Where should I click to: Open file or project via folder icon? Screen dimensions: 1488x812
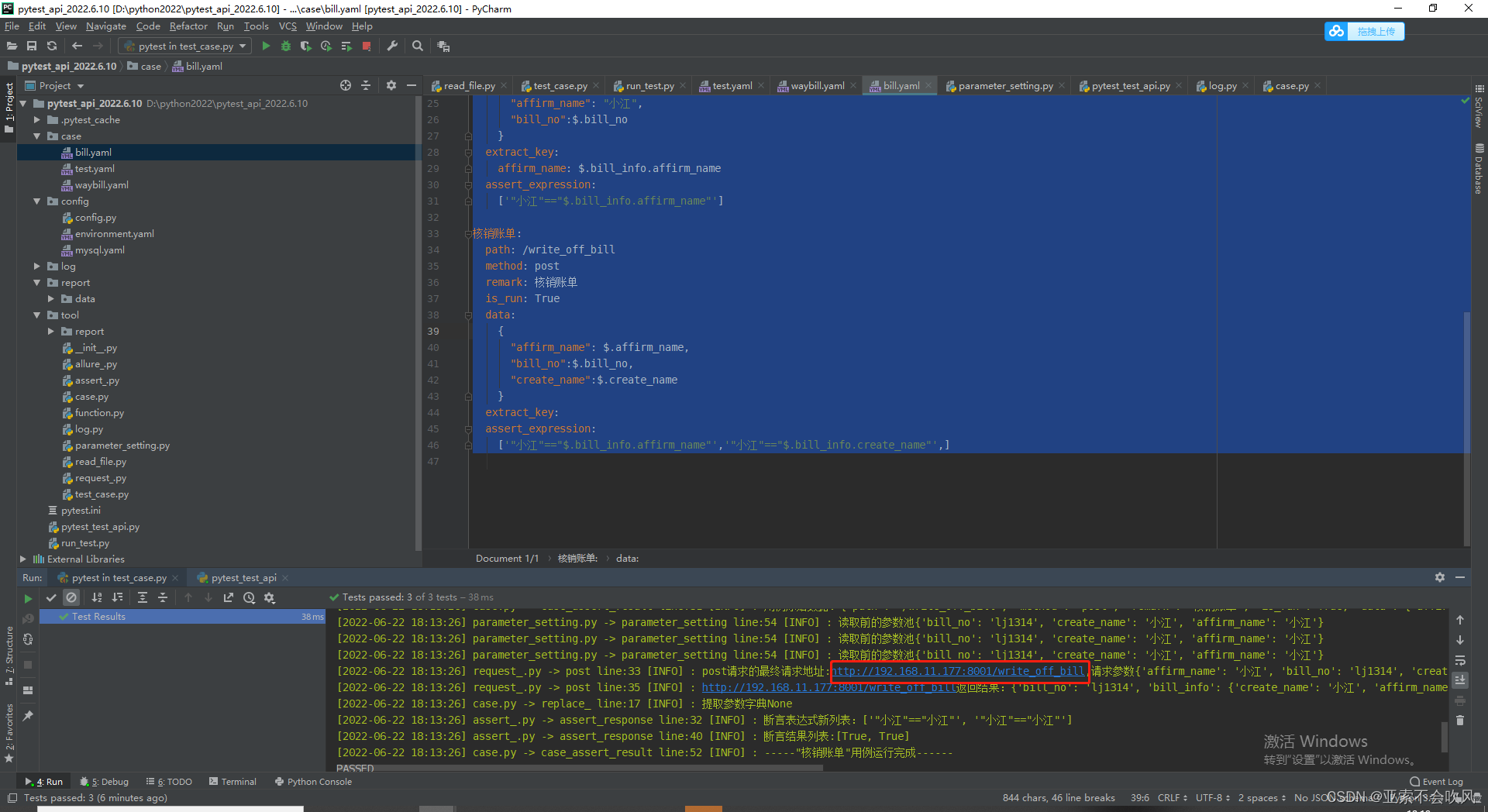click(x=12, y=46)
